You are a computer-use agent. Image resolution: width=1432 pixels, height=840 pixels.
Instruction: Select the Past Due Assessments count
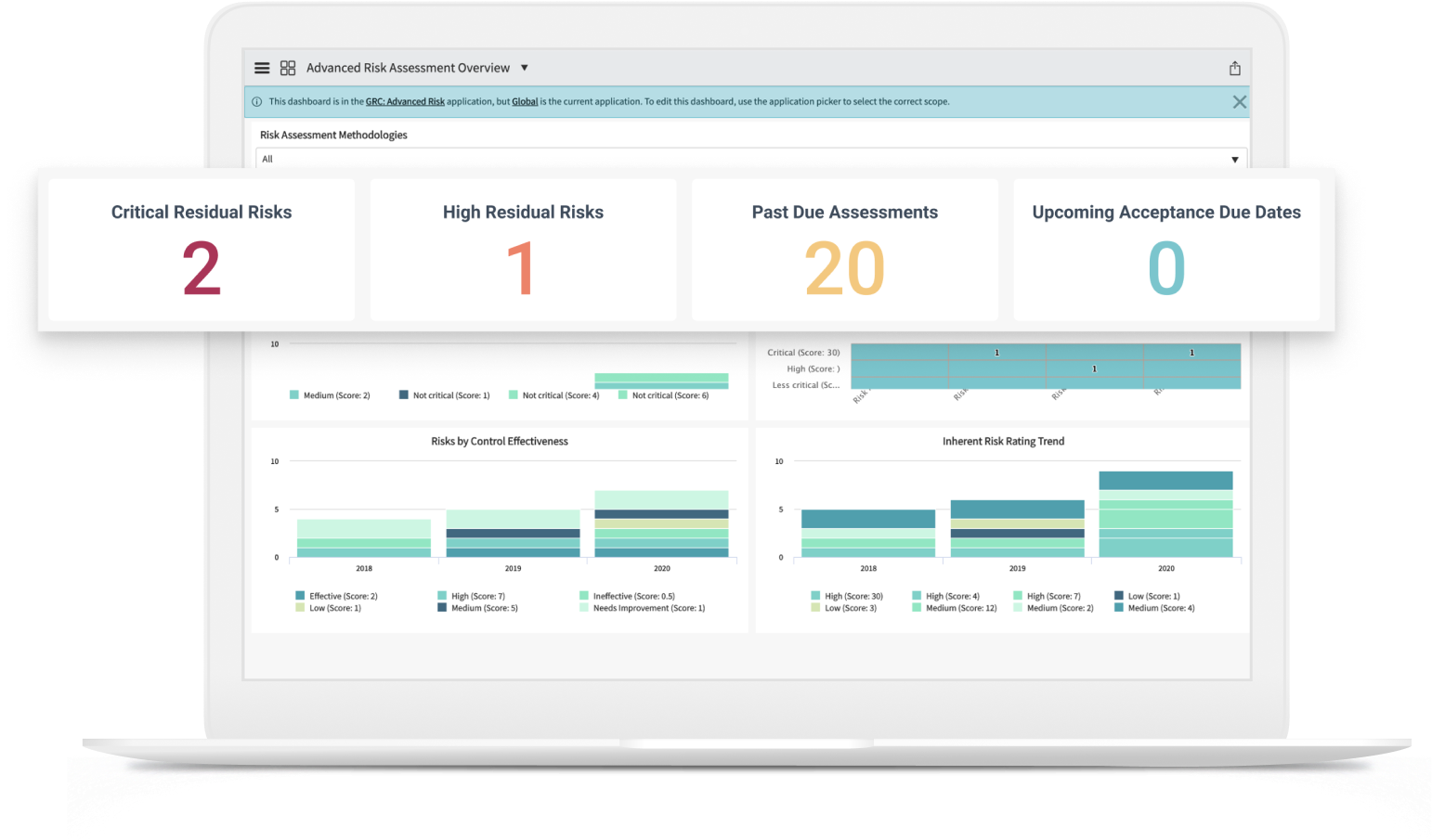[x=844, y=269]
